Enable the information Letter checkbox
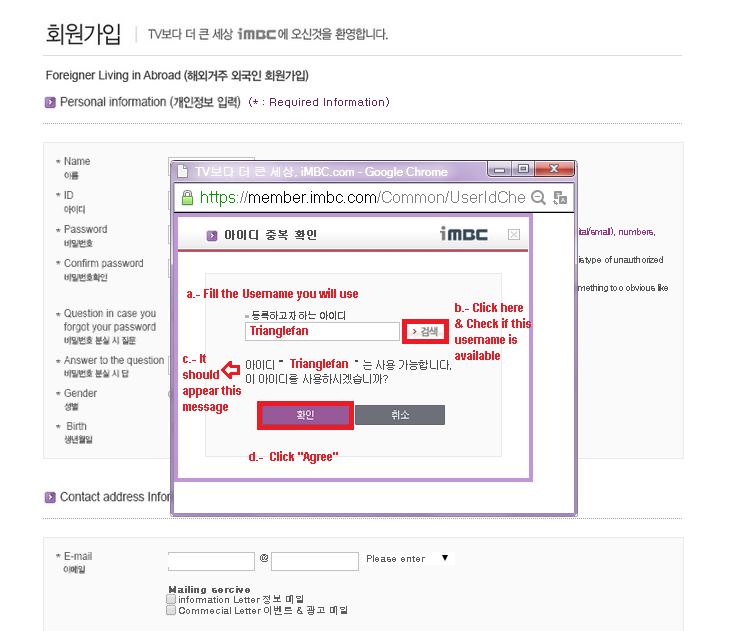This screenshot has height=631, width=732. 171,599
